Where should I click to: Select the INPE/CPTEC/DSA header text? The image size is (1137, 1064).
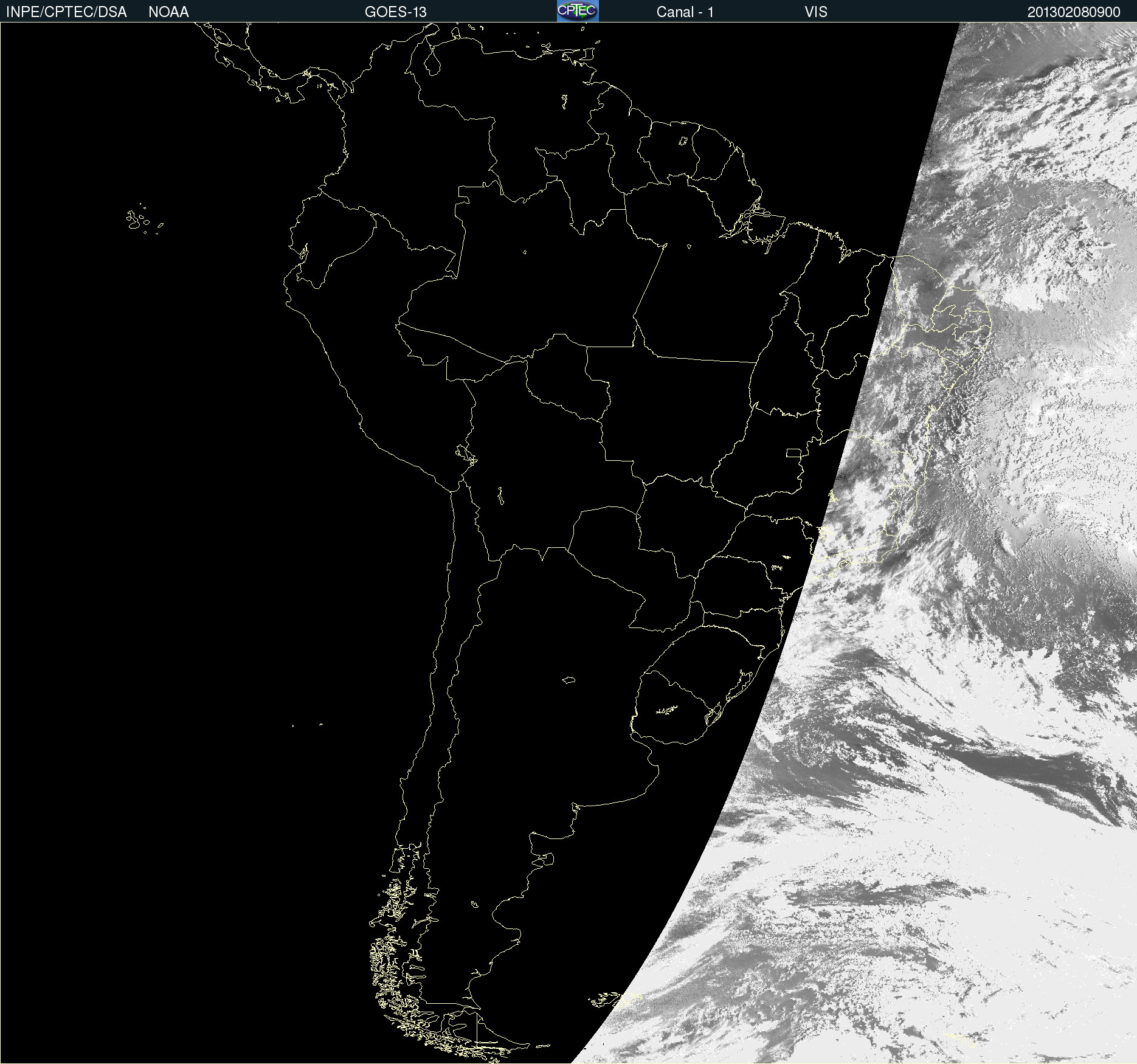click(66, 12)
